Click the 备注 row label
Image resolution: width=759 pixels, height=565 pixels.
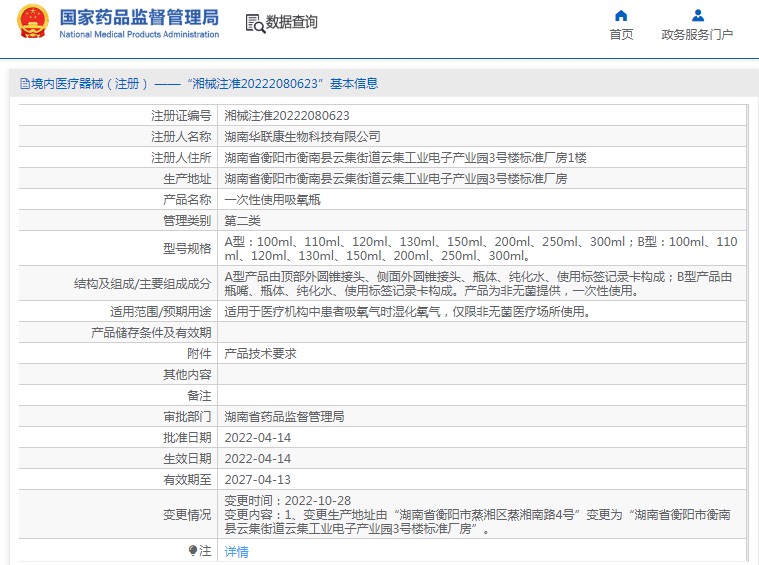199,396
